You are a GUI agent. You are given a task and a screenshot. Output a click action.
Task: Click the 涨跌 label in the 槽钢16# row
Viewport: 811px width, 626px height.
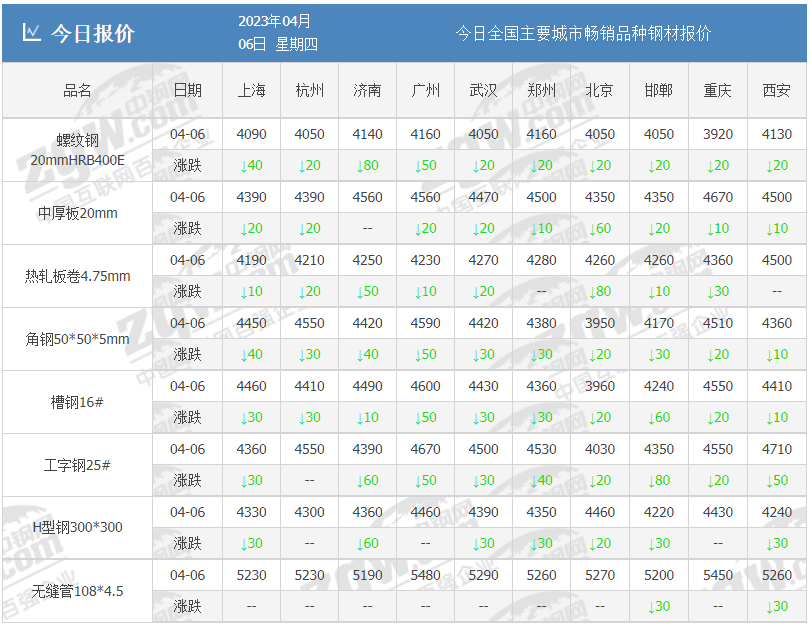pos(186,417)
